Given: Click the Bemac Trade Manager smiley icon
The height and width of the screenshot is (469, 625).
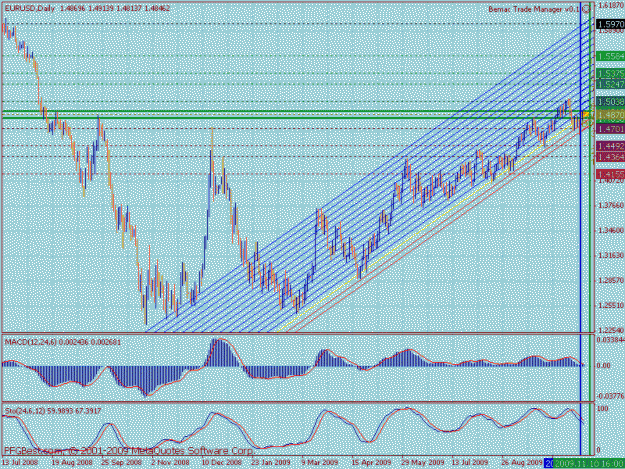Looking at the screenshot, I should [x=586, y=8].
